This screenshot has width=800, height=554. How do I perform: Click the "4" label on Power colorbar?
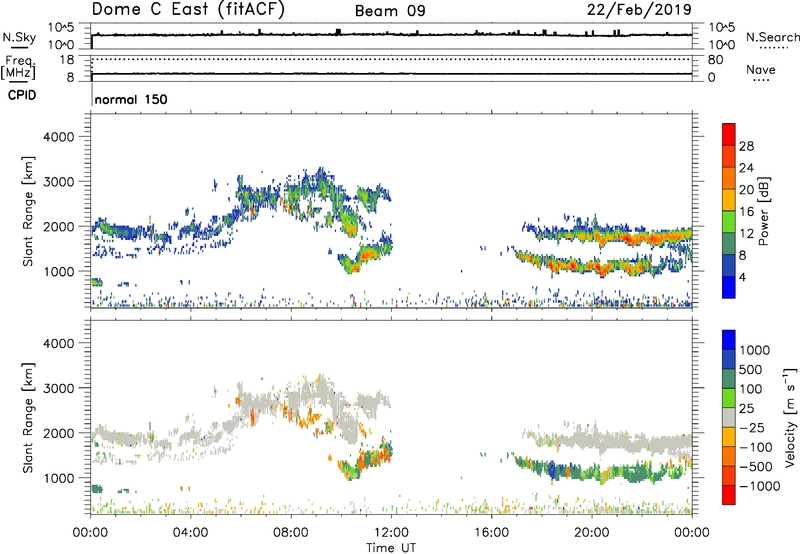click(x=743, y=277)
